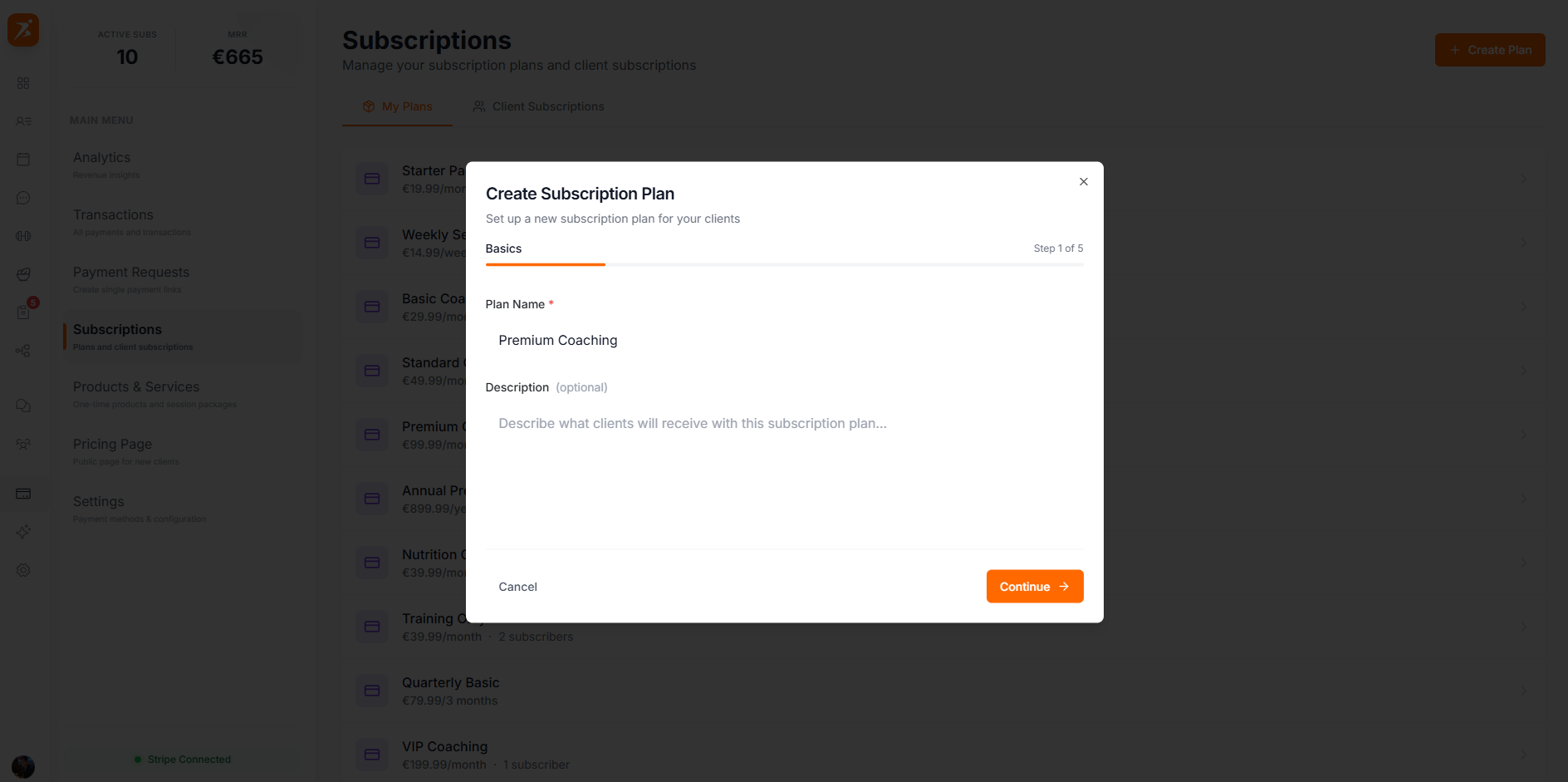Select the clients list icon
Image resolution: width=1568 pixels, height=782 pixels.
pos(23,120)
